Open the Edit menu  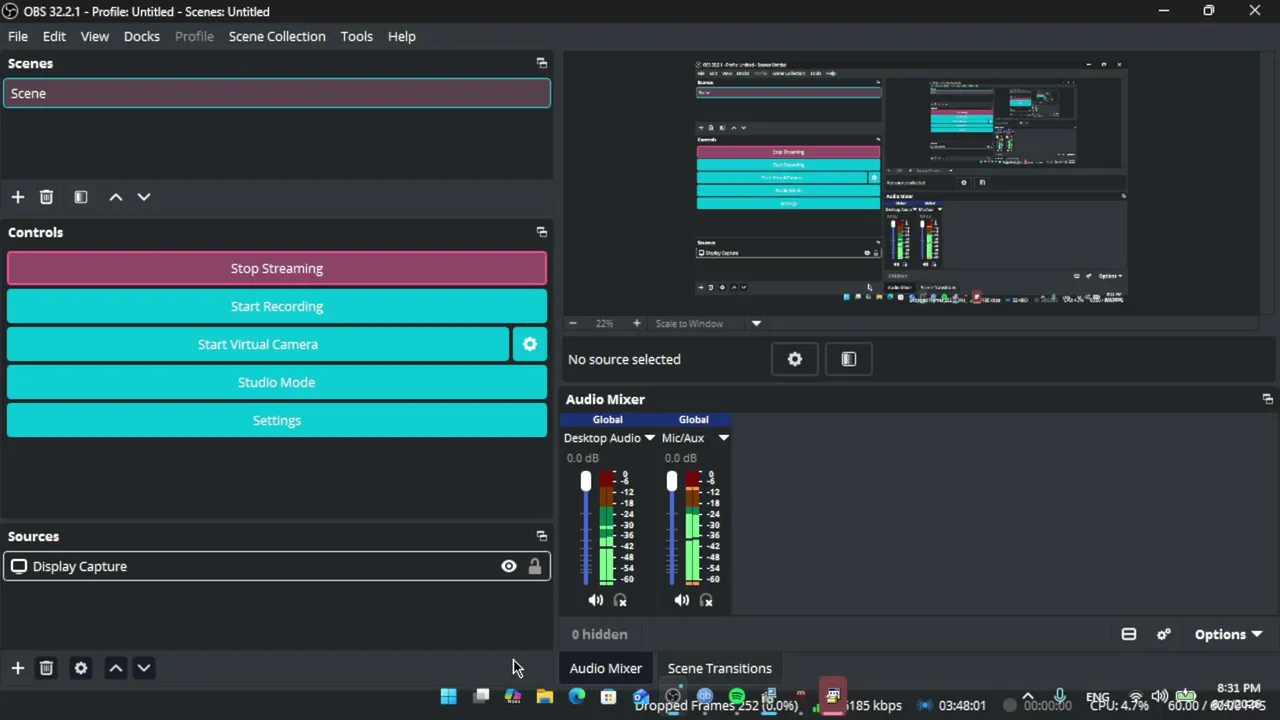(x=54, y=36)
